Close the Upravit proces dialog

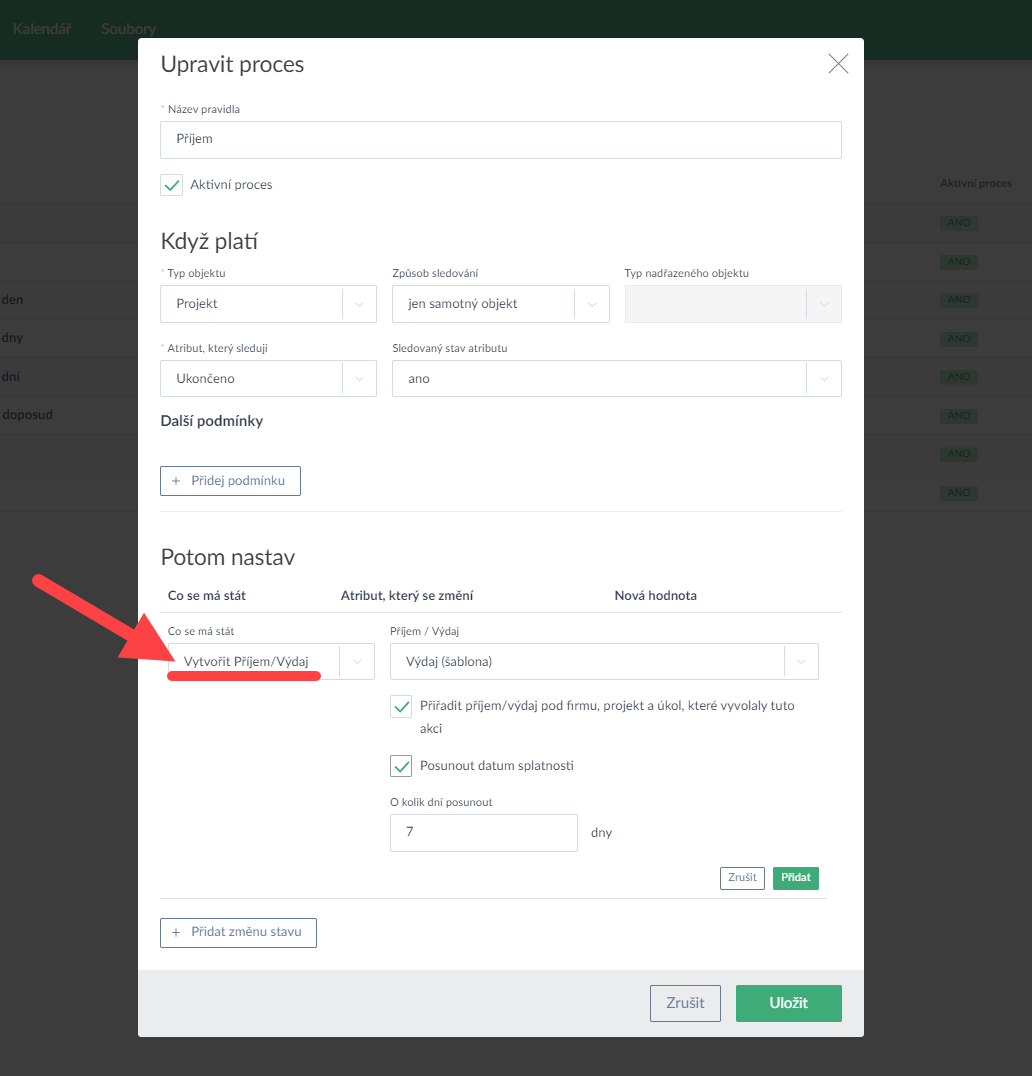838,65
